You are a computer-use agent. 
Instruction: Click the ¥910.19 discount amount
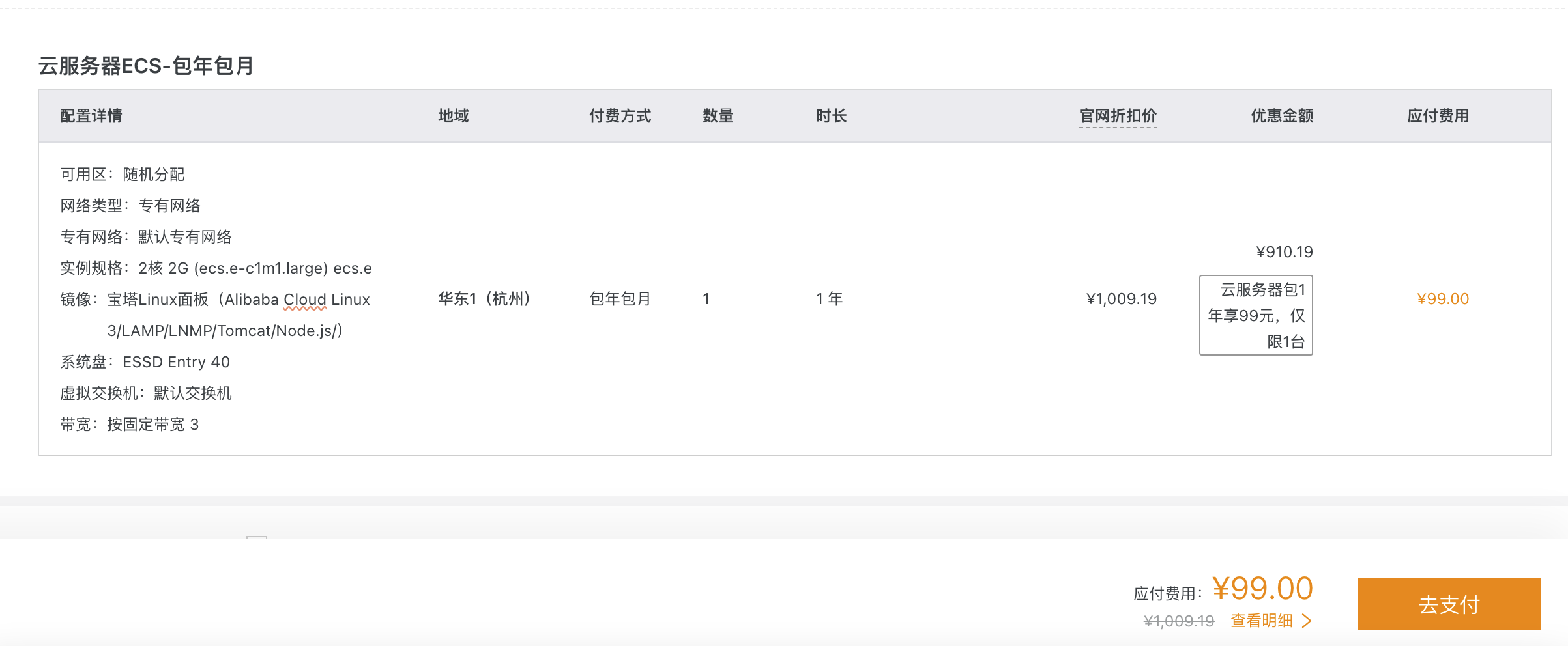tap(1285, 252)
